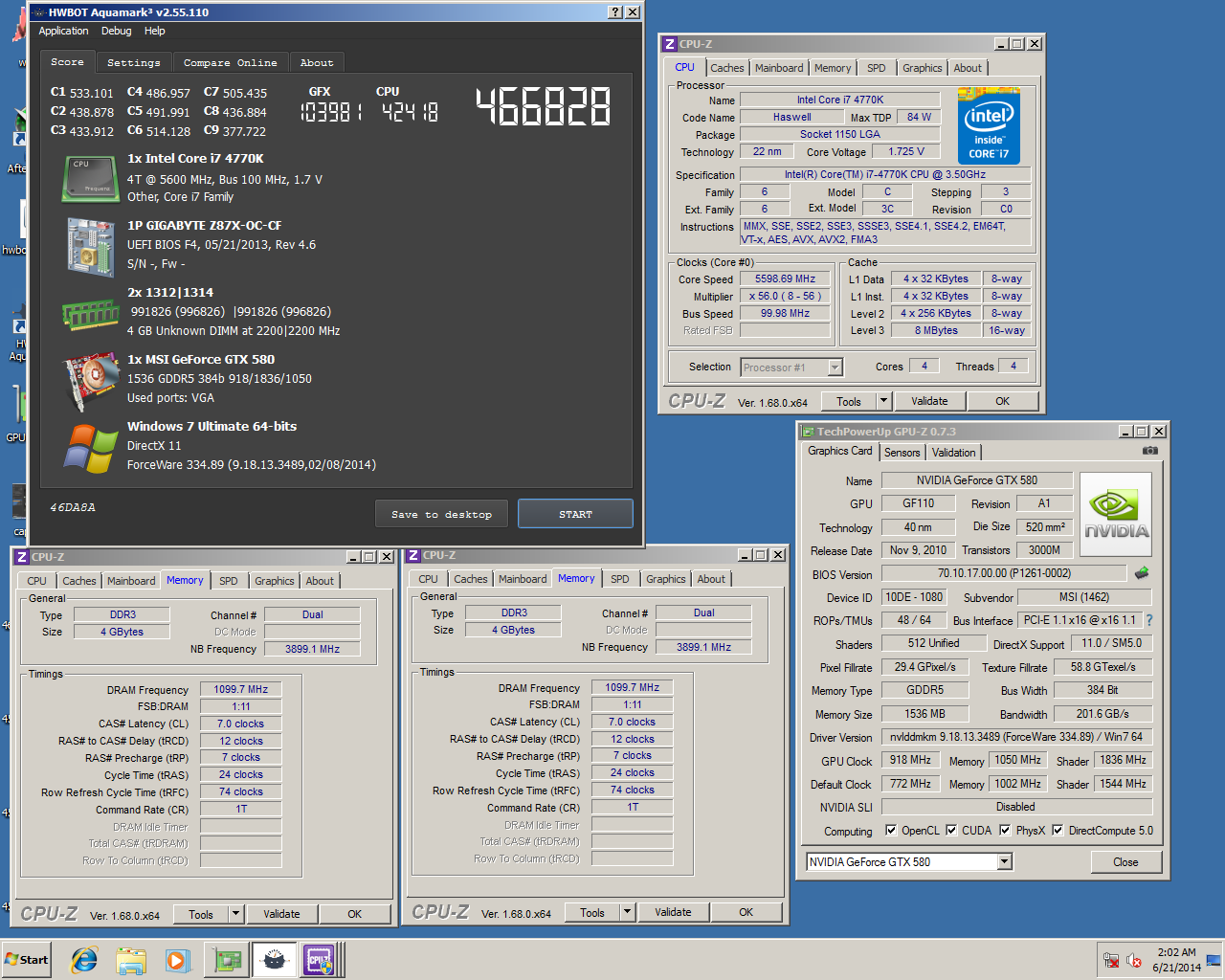The image size is (1225, 980).
Task: Open SPD tab in top CPU-Z window
Action: (877, 68)
